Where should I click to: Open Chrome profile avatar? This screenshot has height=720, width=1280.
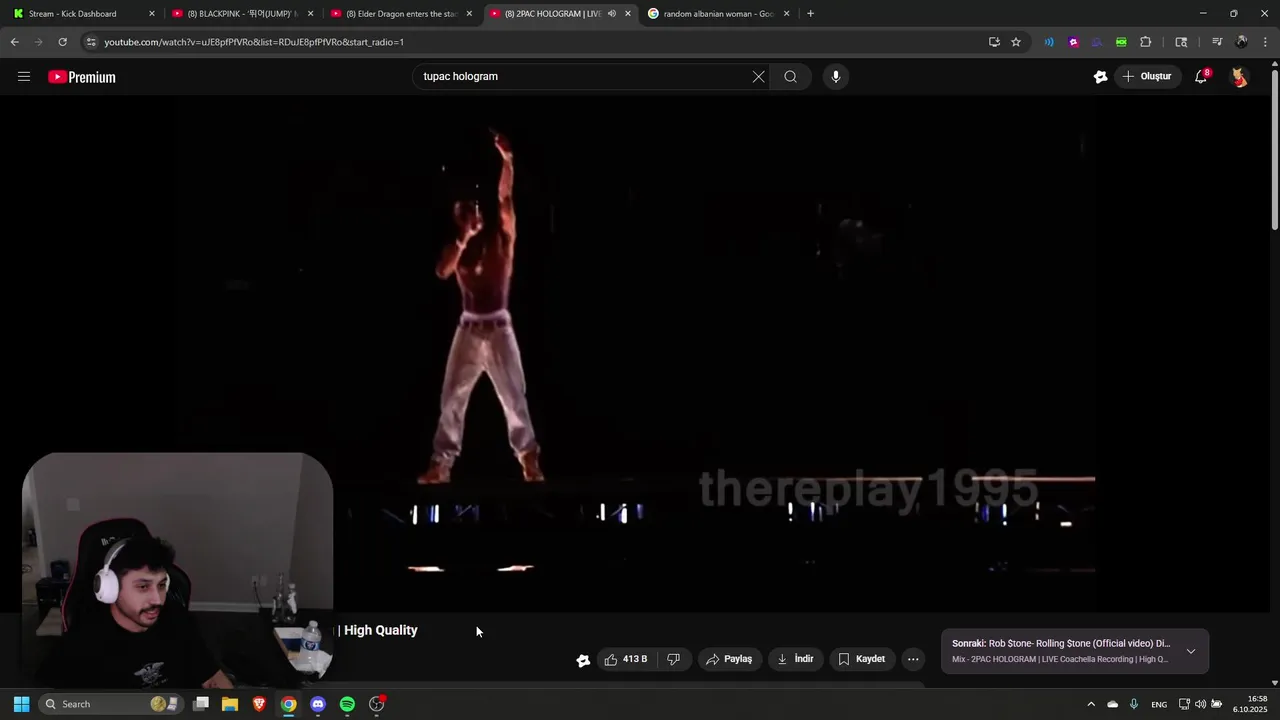click(x=1241, y=42)
